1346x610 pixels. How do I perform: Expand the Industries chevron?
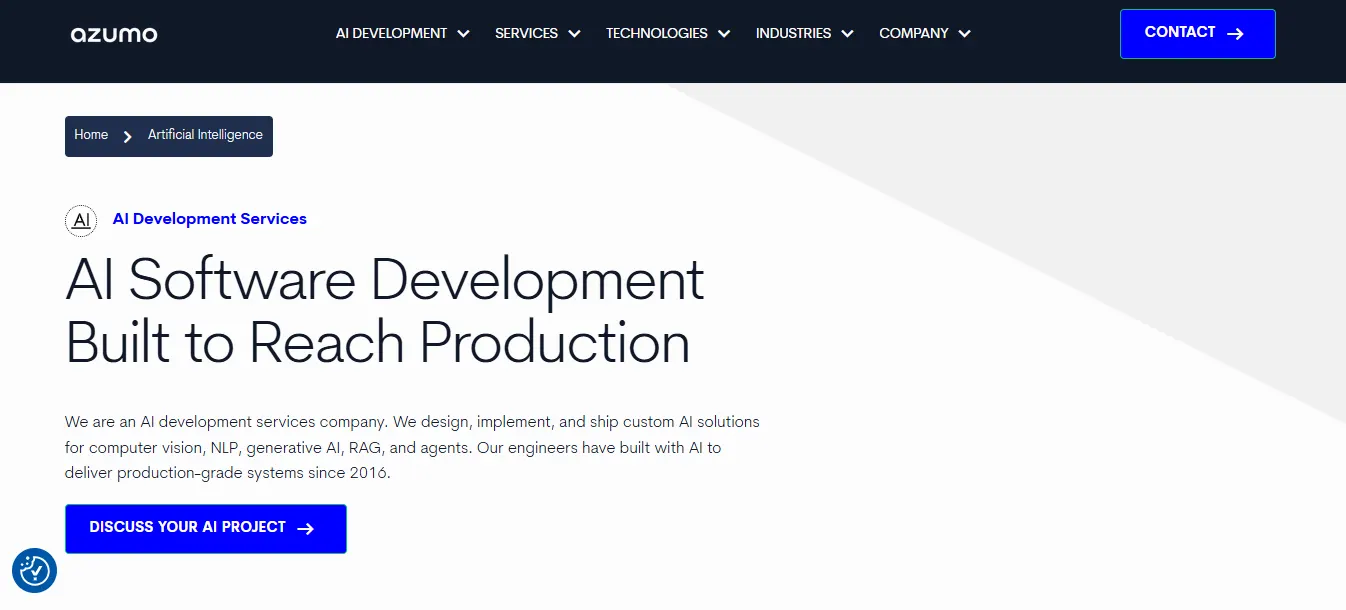click(x=848, y=34)
